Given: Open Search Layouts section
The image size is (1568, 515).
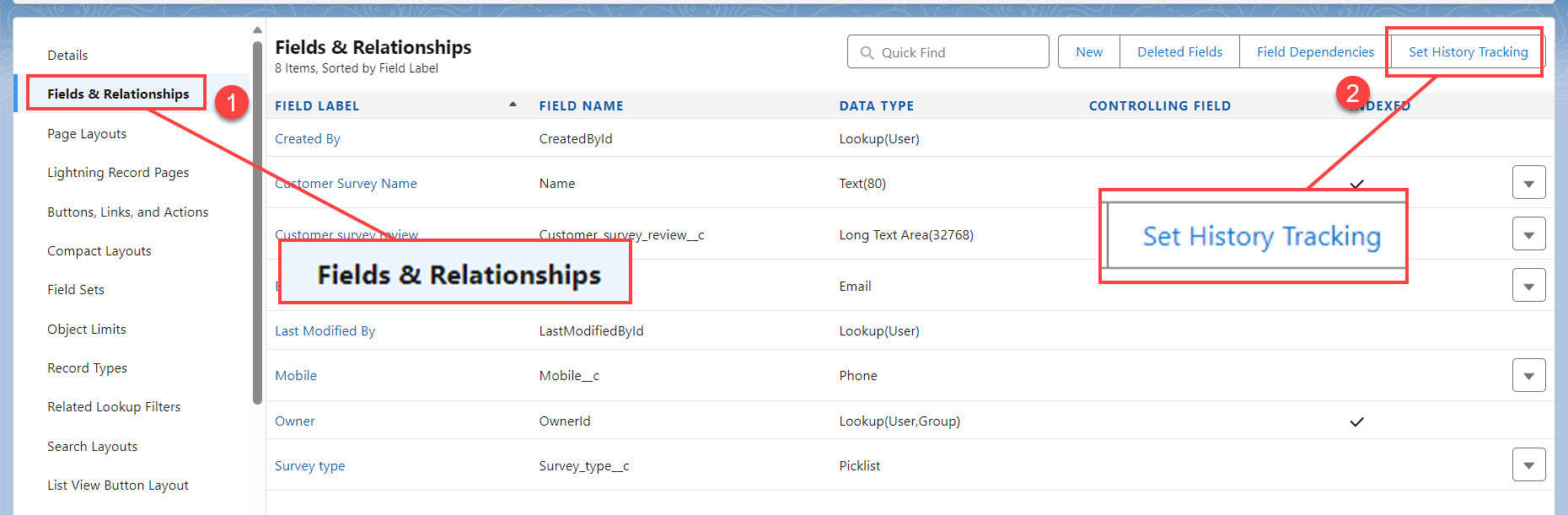Looking at the screenshot, I should click(92, 446).
